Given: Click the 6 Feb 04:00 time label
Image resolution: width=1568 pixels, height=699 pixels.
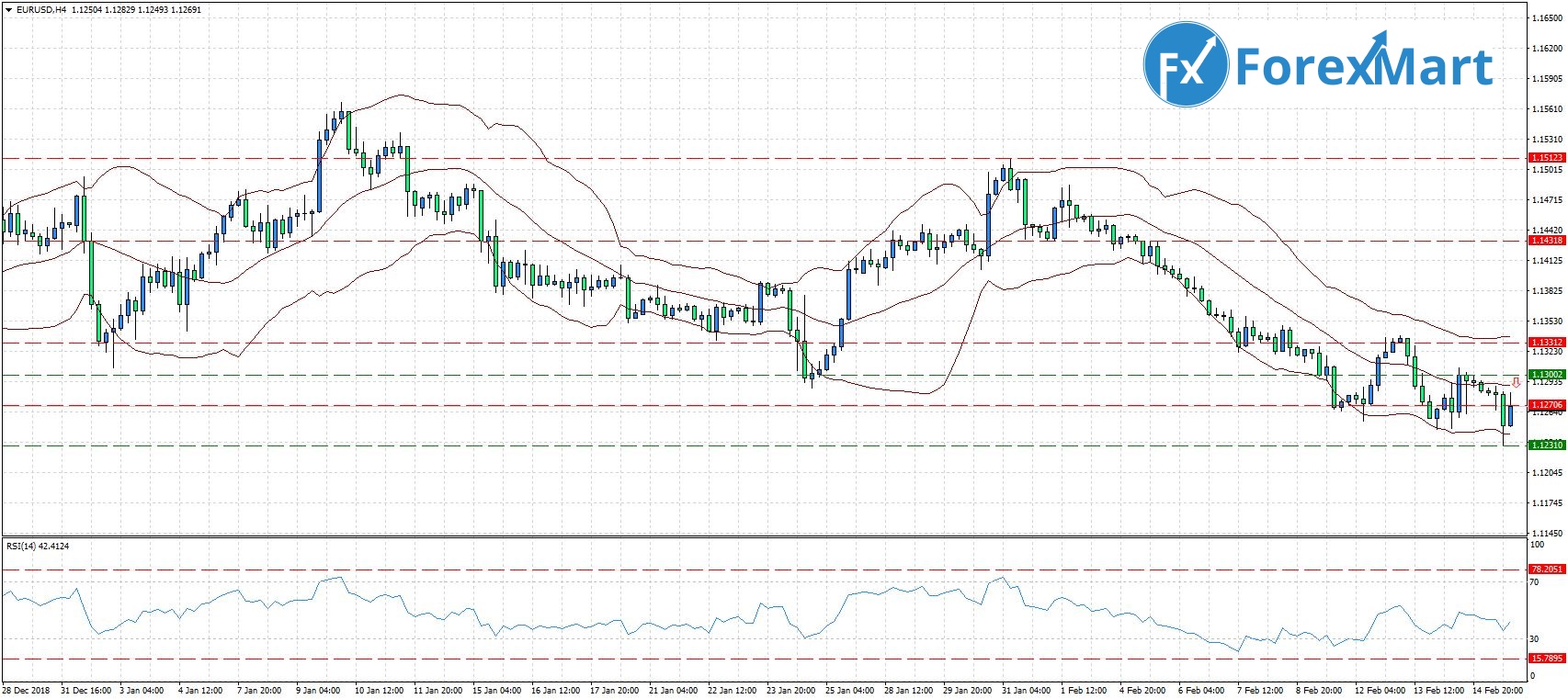Looking at the screenshot, I should pos(1201,691).
